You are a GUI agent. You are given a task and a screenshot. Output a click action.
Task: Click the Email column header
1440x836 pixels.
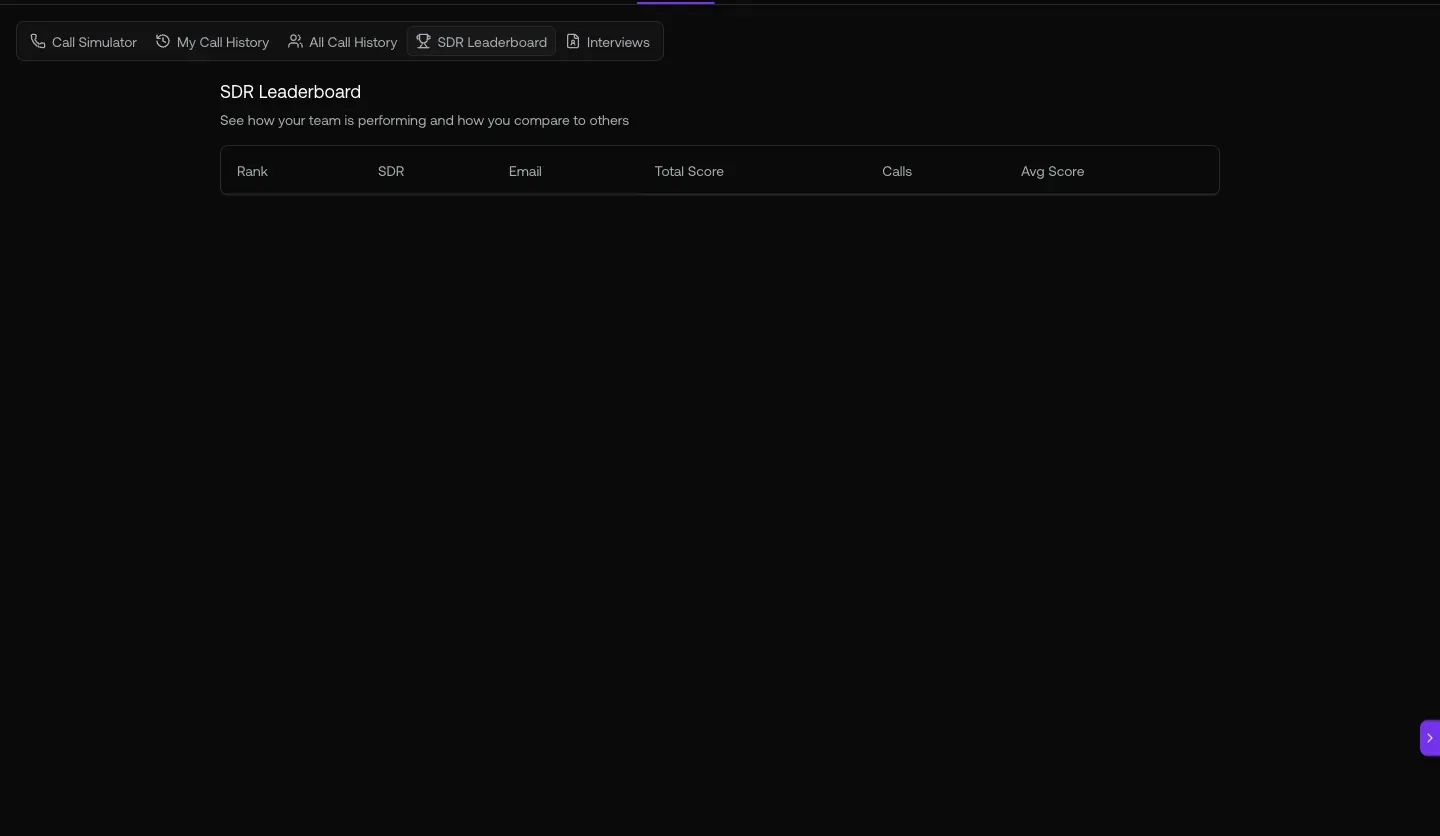(525, 171)
